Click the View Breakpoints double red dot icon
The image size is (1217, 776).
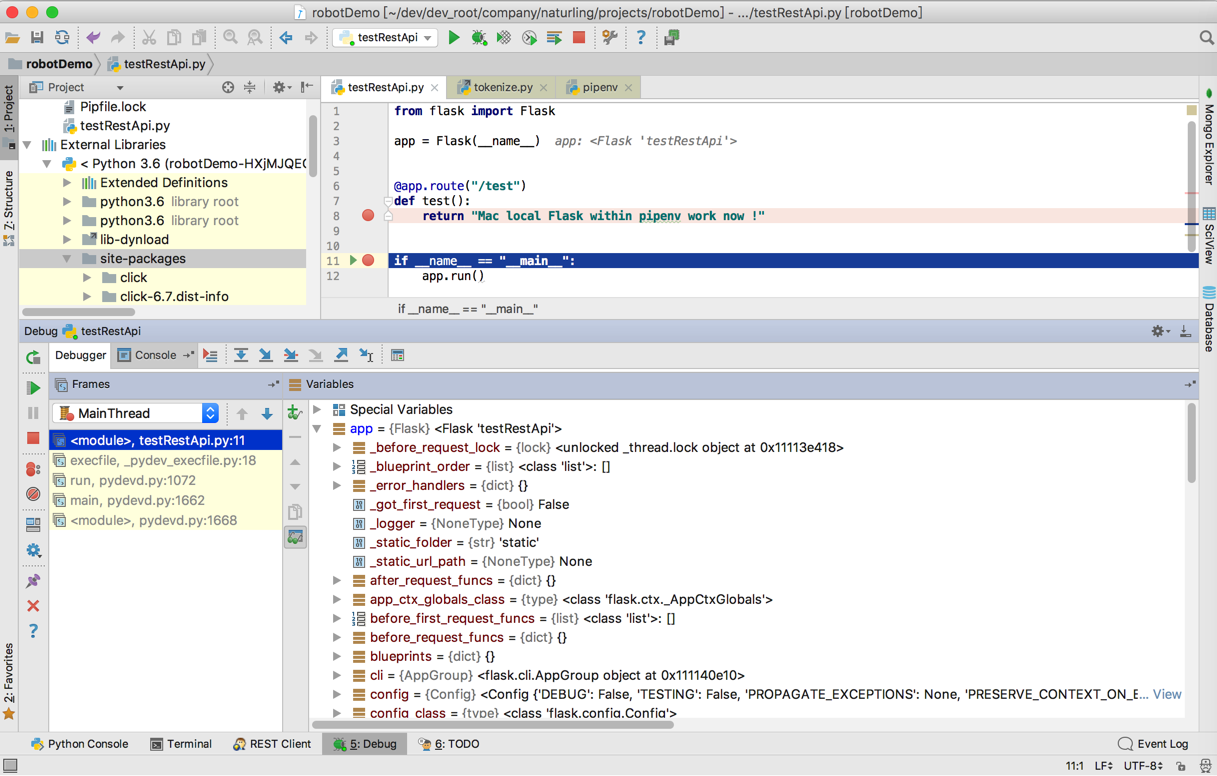tap(33, 469)
